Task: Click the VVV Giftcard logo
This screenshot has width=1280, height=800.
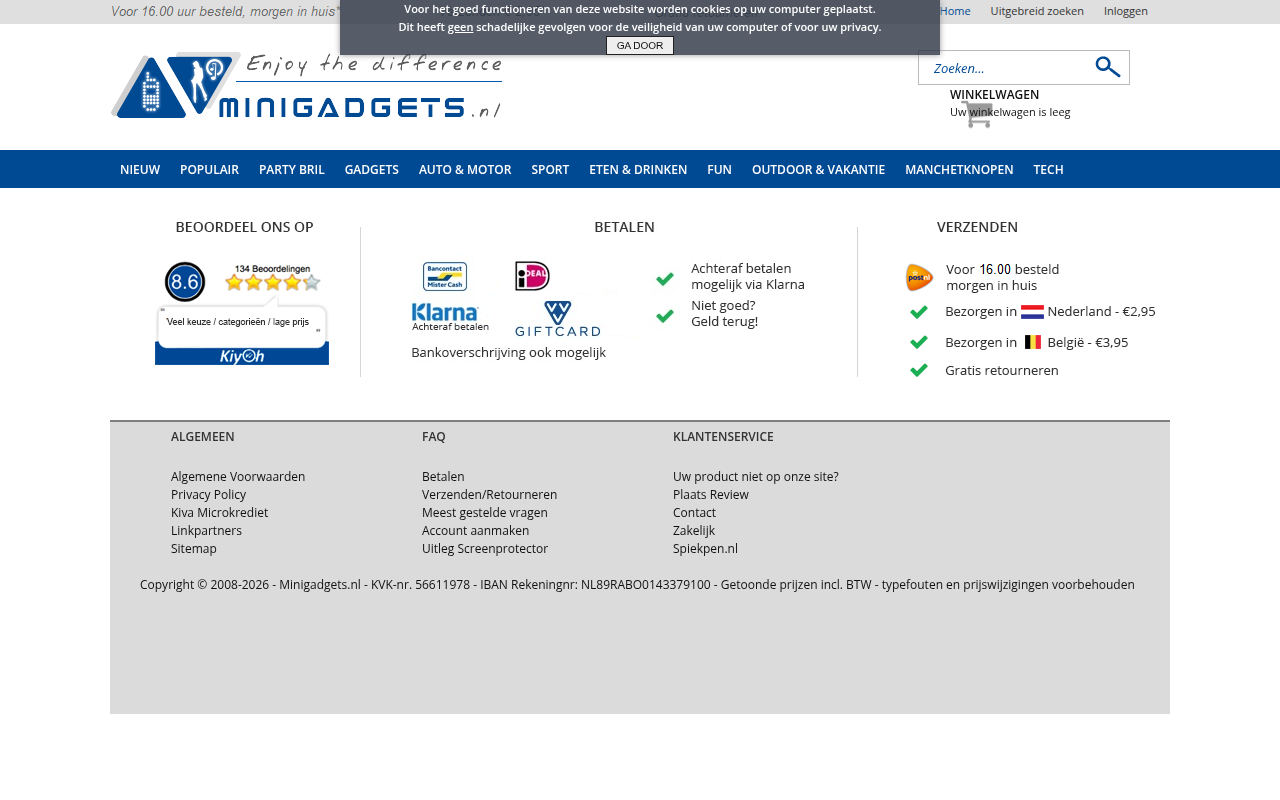Action: tap(558, 318)
